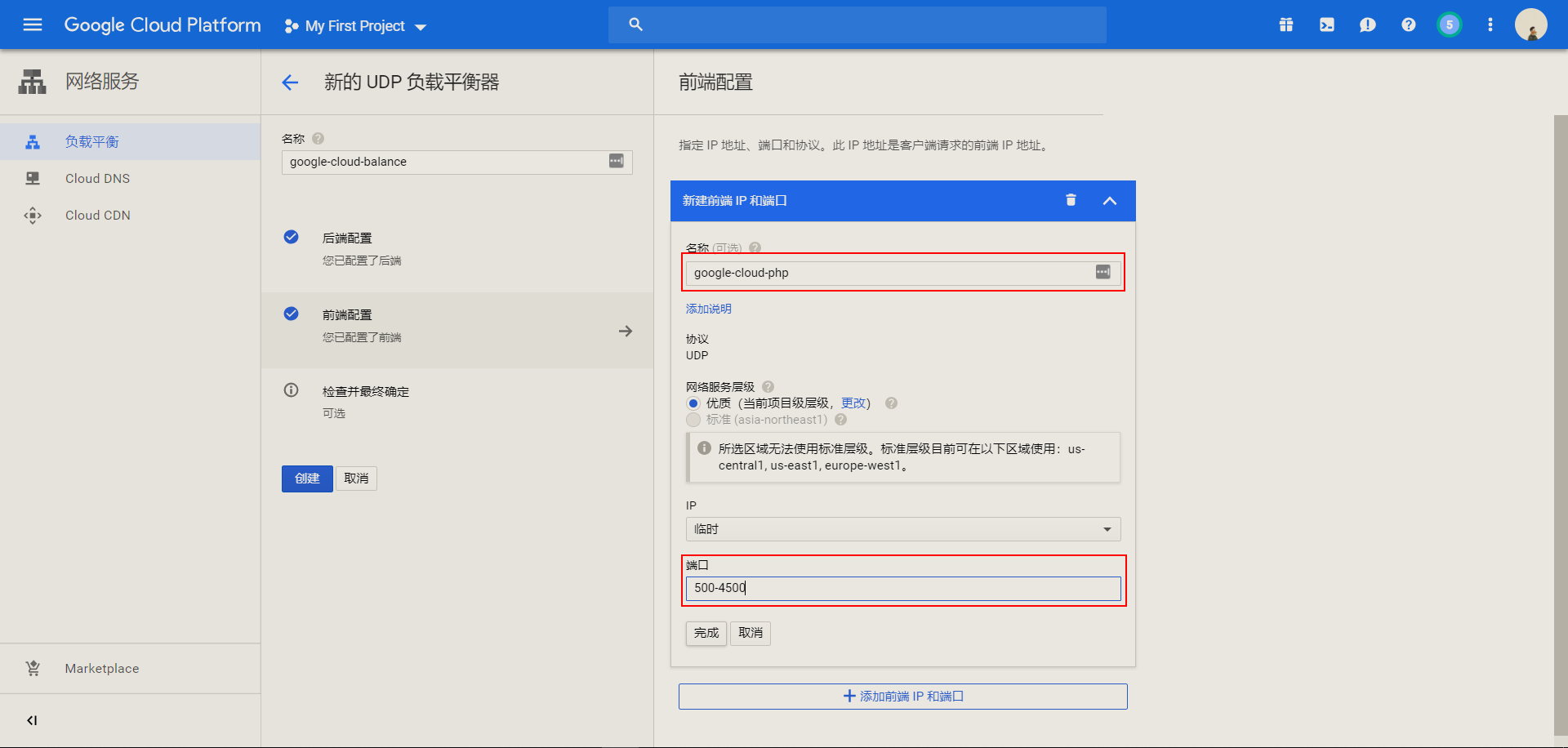Image resolution: width=1568 pixels, height=748 pixels.
Task: Click the 端口 field with 500-4500
Action: tap(903, 588)
